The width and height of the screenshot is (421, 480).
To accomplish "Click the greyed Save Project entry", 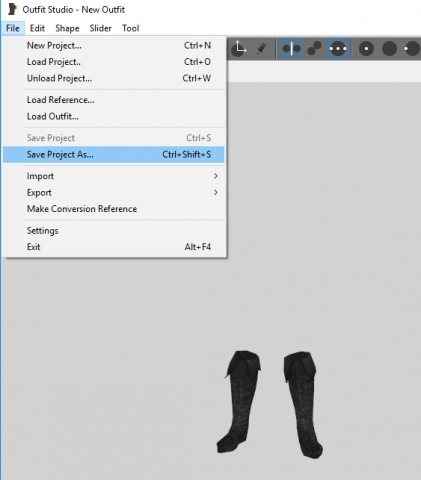I will point(114,138).
